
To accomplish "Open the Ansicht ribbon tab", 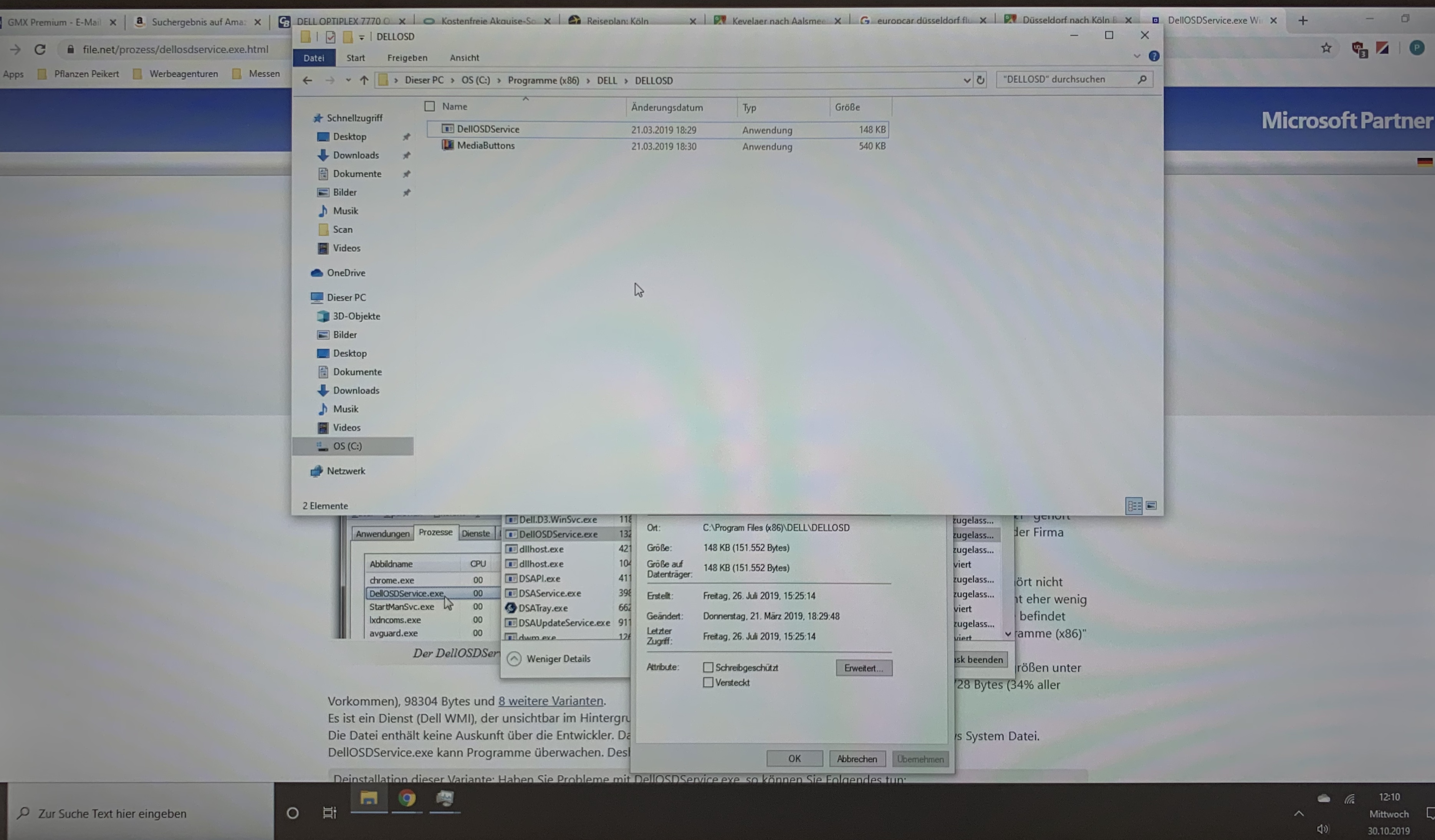I will tap(464, 58).
